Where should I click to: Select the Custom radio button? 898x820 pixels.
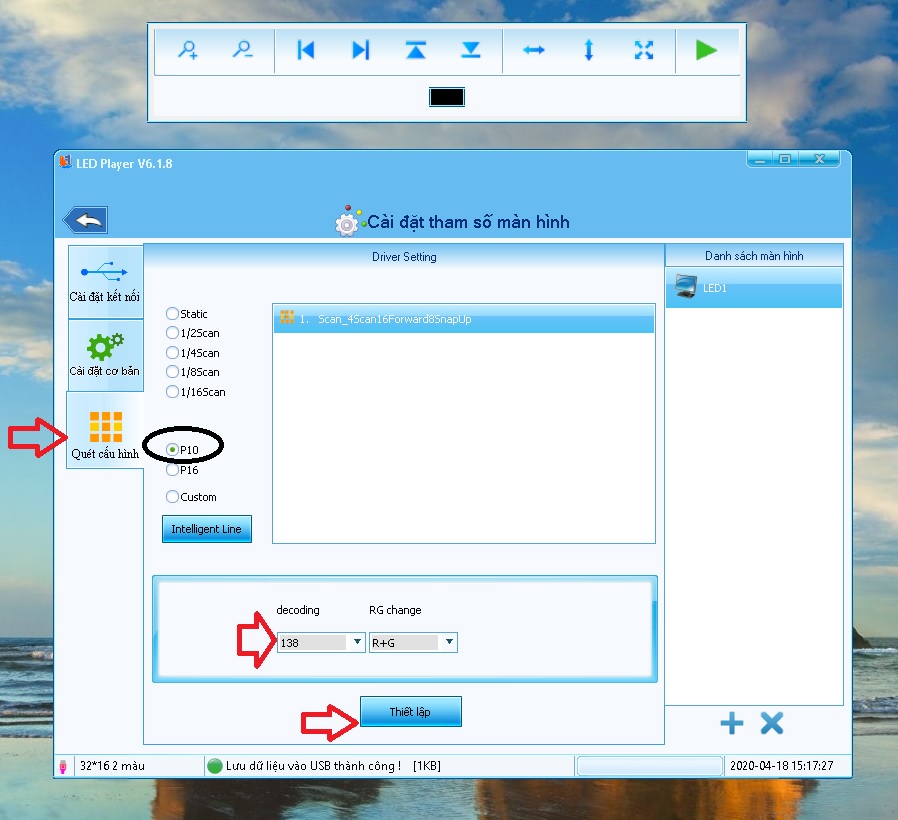tap(172, 496)
